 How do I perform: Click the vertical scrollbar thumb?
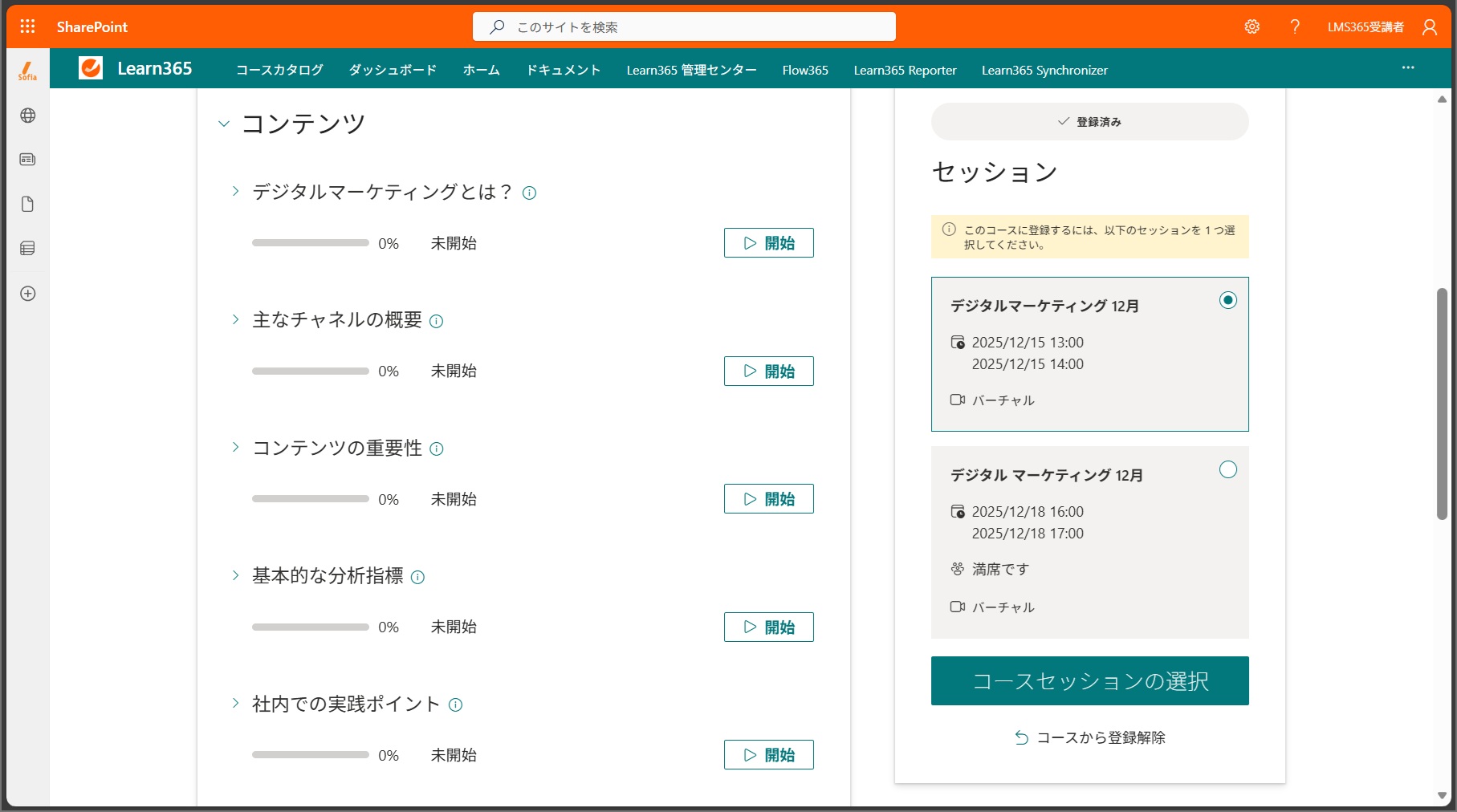click(x=1442, y=404)
